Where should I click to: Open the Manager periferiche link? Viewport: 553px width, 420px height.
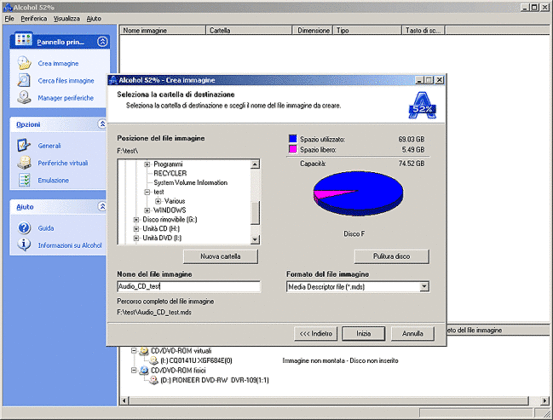(x=66, y=98)
